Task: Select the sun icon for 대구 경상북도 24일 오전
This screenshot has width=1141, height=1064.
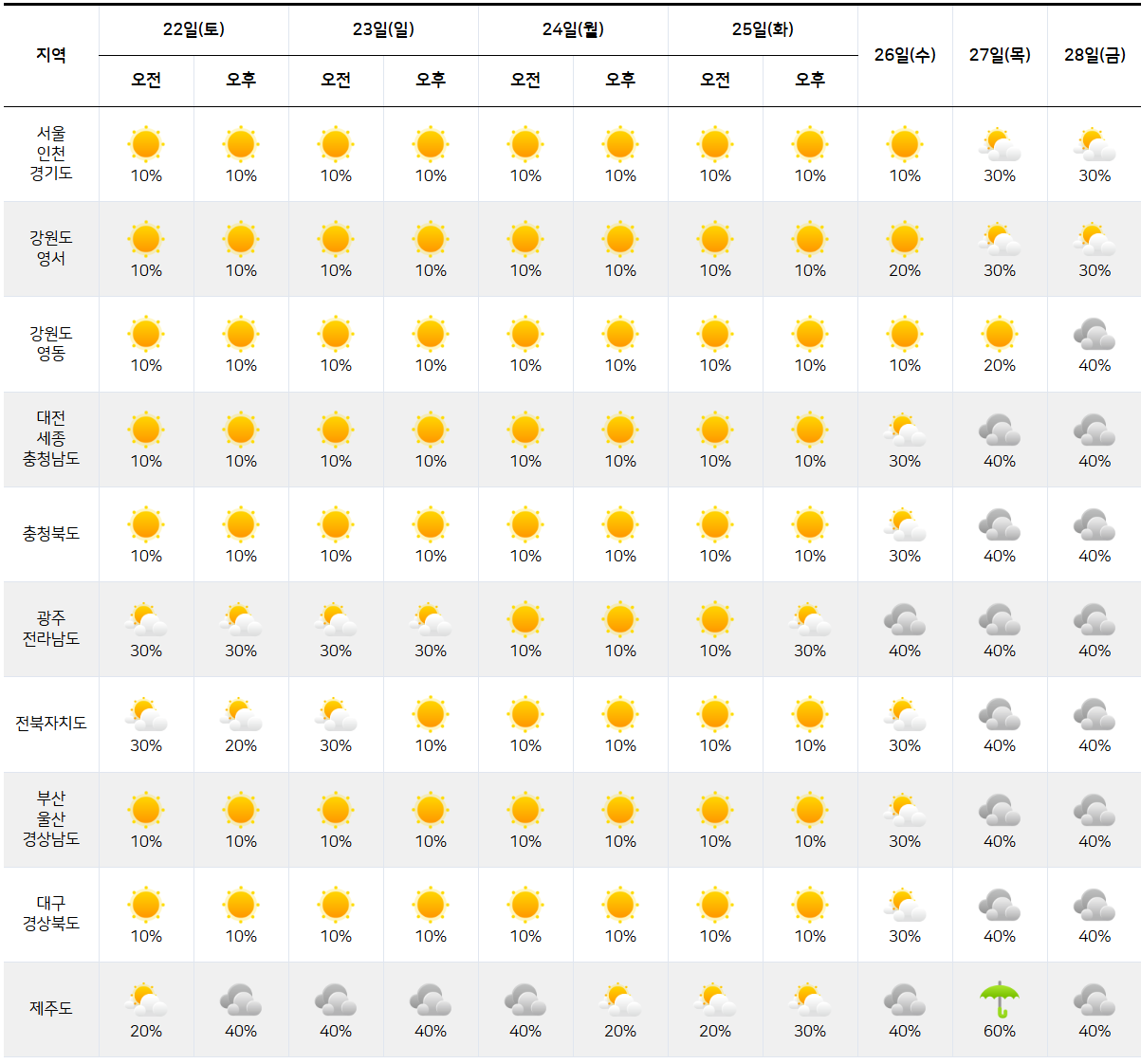Action: coord(525,906)
